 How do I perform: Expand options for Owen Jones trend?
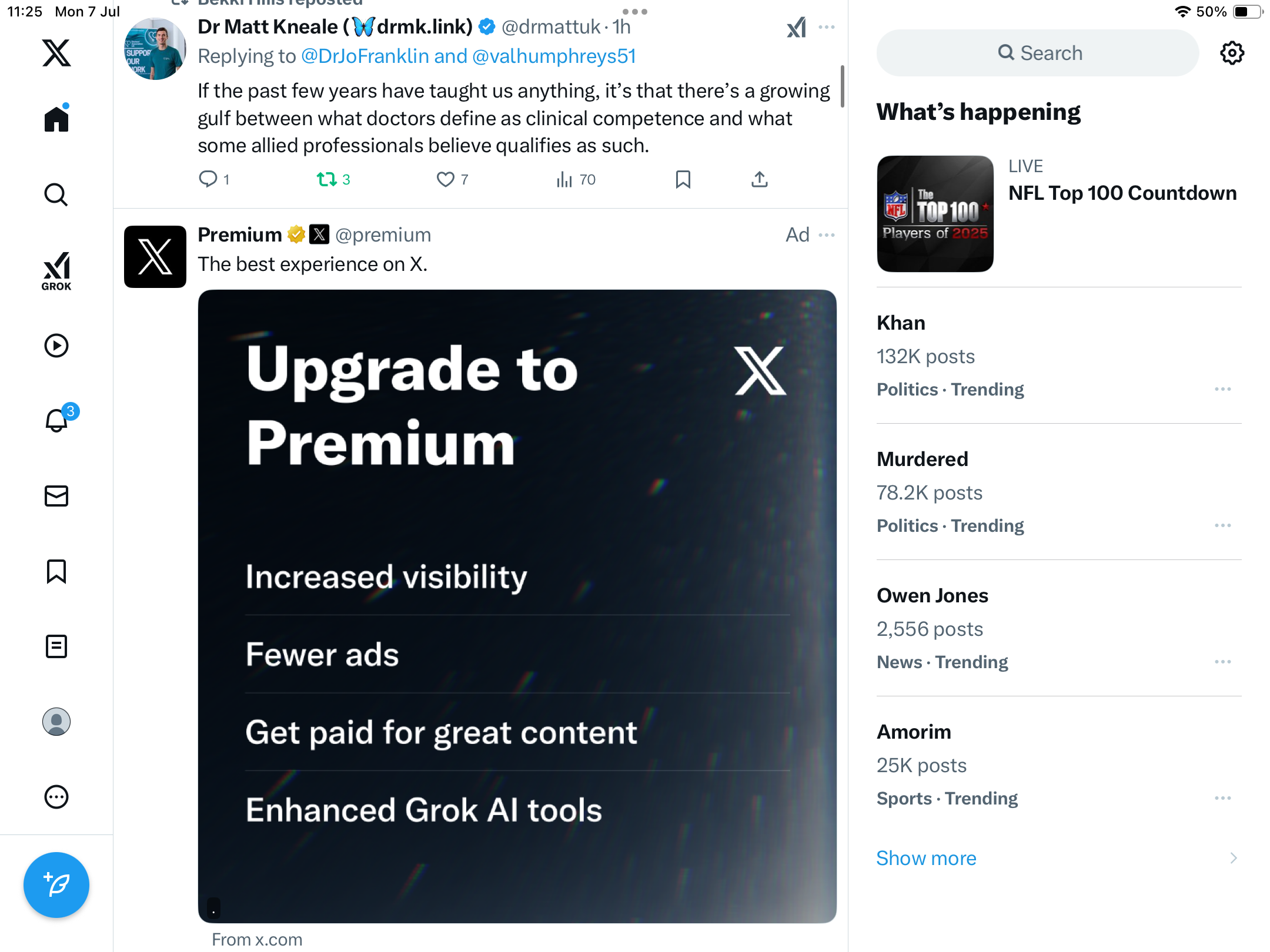[x=1223, y=662]
